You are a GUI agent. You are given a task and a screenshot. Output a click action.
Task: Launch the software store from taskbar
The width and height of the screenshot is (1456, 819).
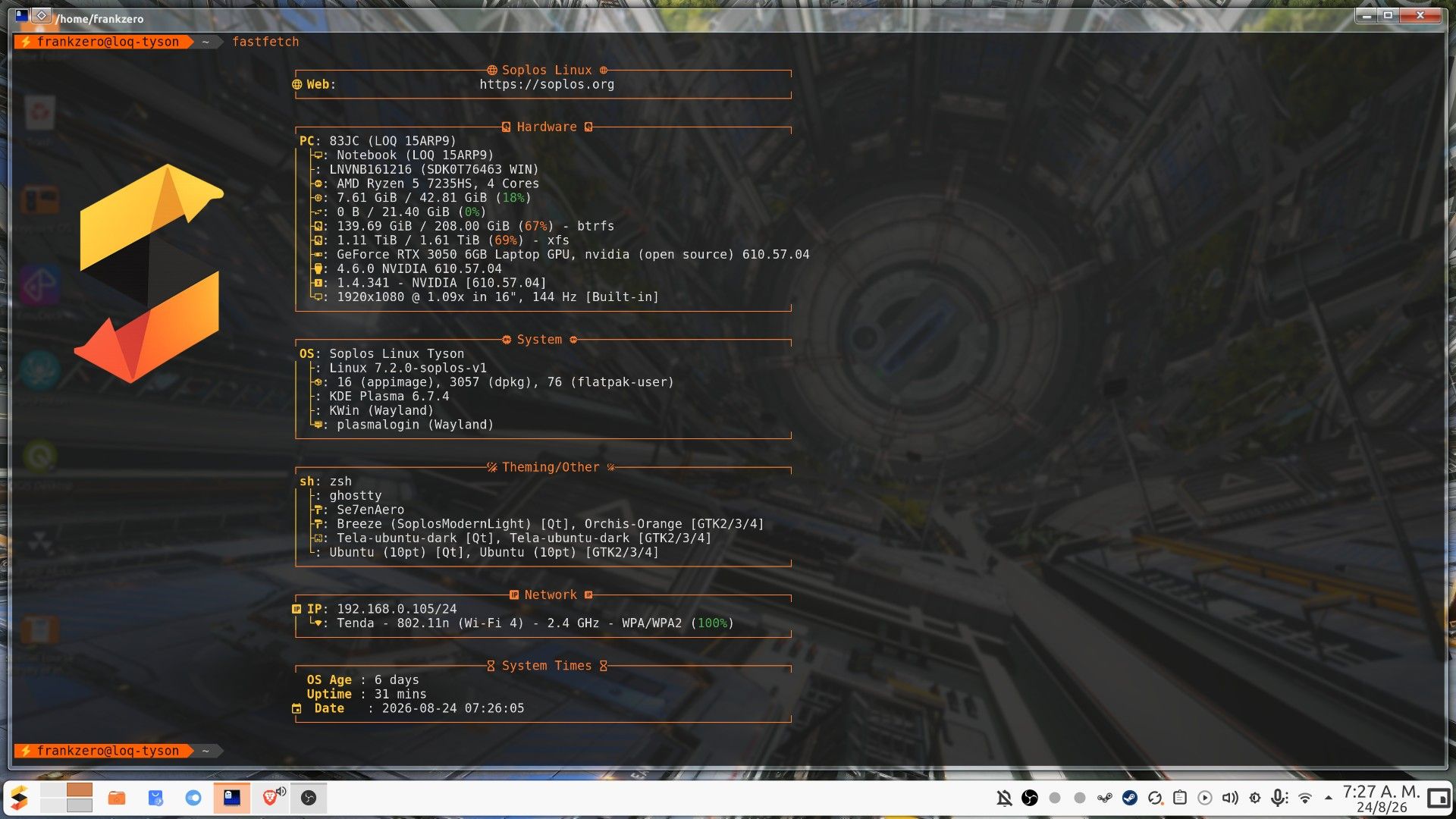point(155,798)
